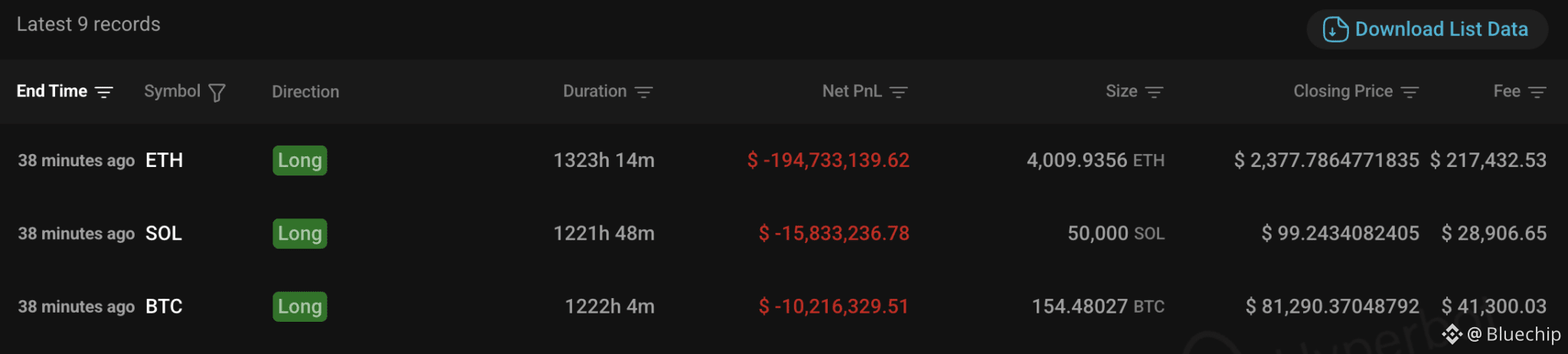Click the Long badge on SOL row
This screenshot has height=354, width=1568.
300,233
